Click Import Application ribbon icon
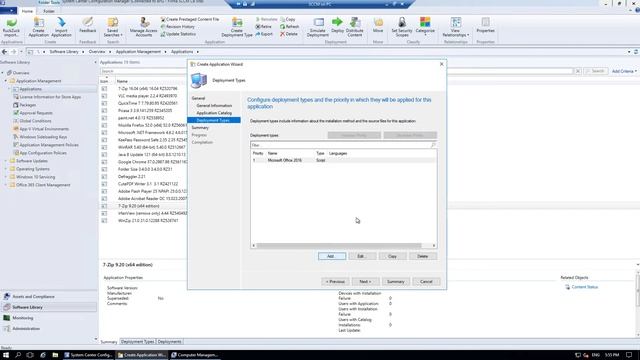 61,27
